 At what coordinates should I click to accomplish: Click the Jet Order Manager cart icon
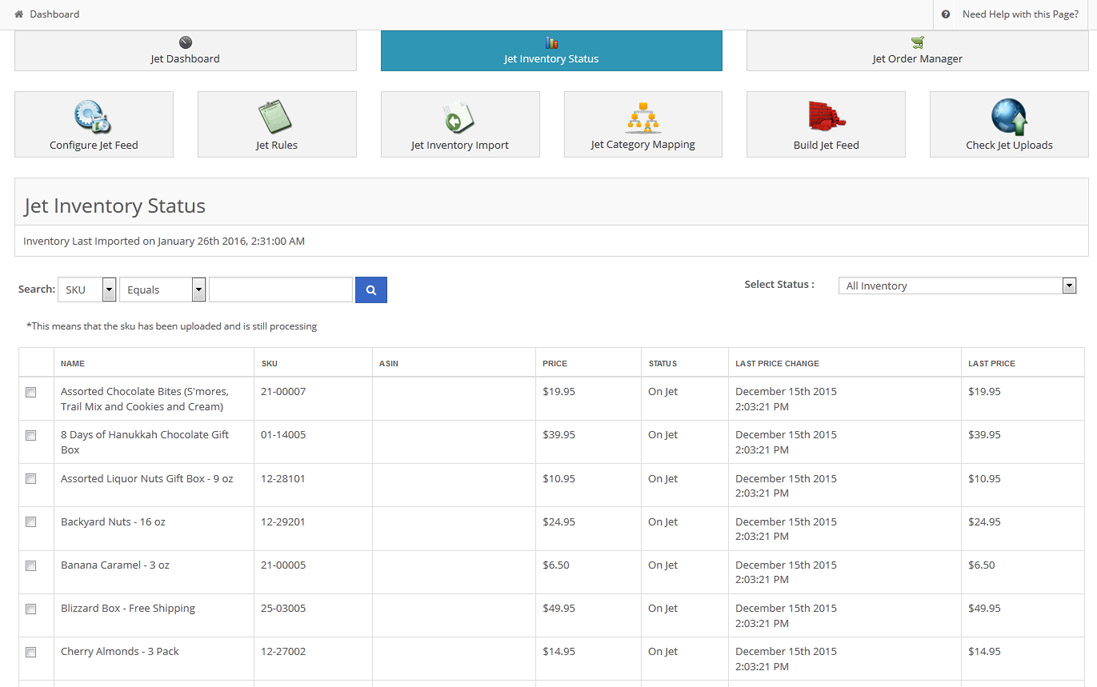(917, 43)
